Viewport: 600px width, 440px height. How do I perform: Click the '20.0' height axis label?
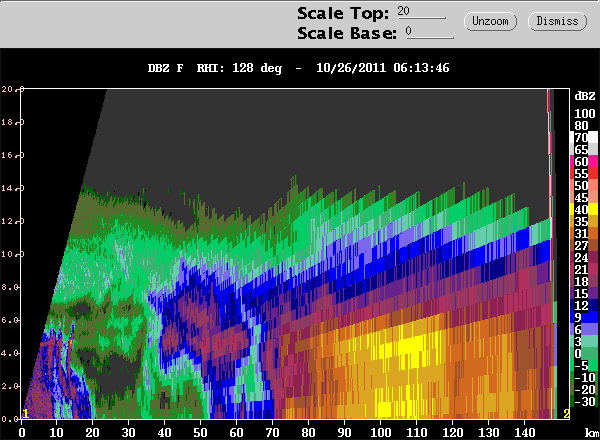13,89
